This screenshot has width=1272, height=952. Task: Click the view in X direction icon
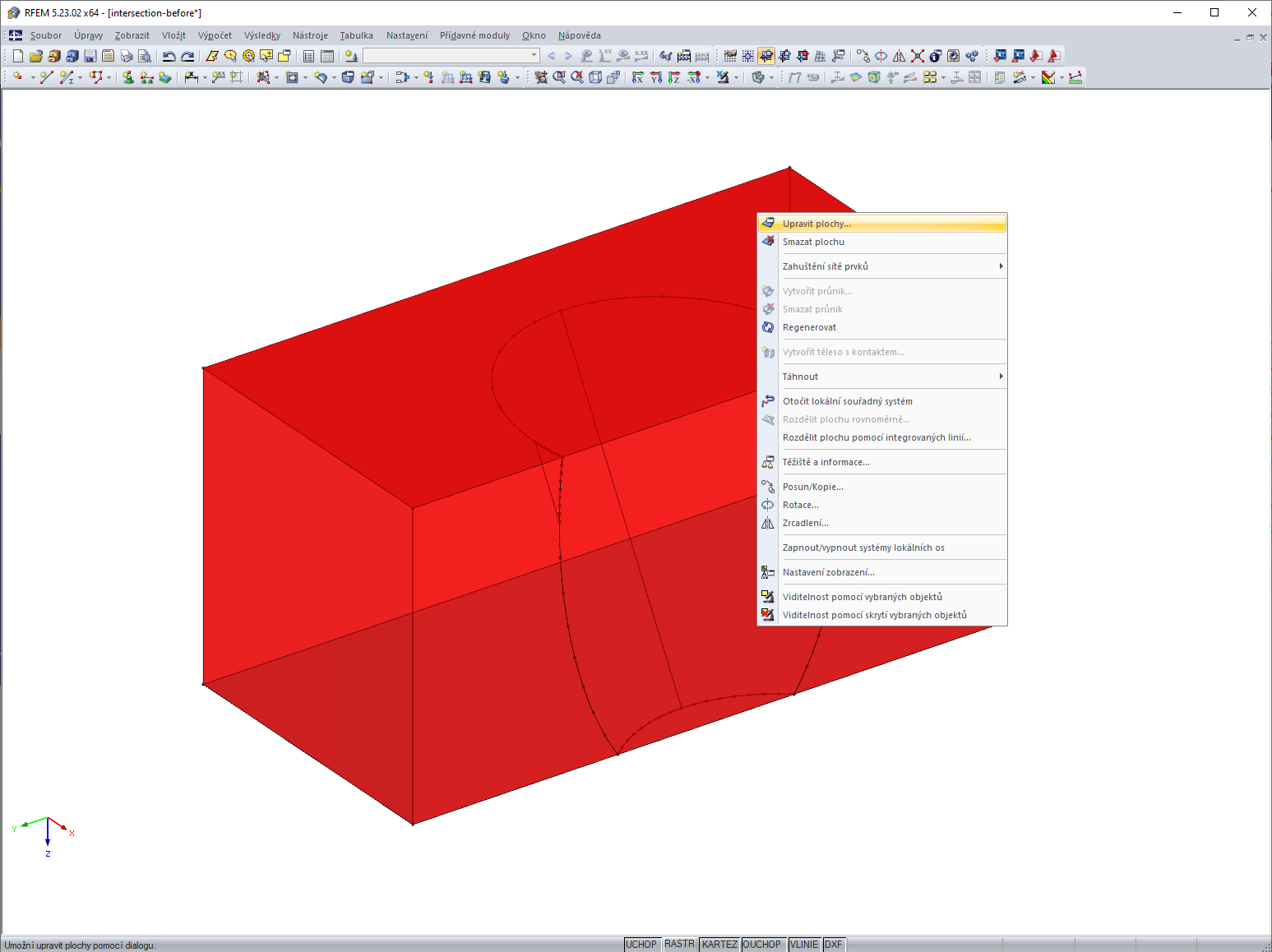pos(637,77)
